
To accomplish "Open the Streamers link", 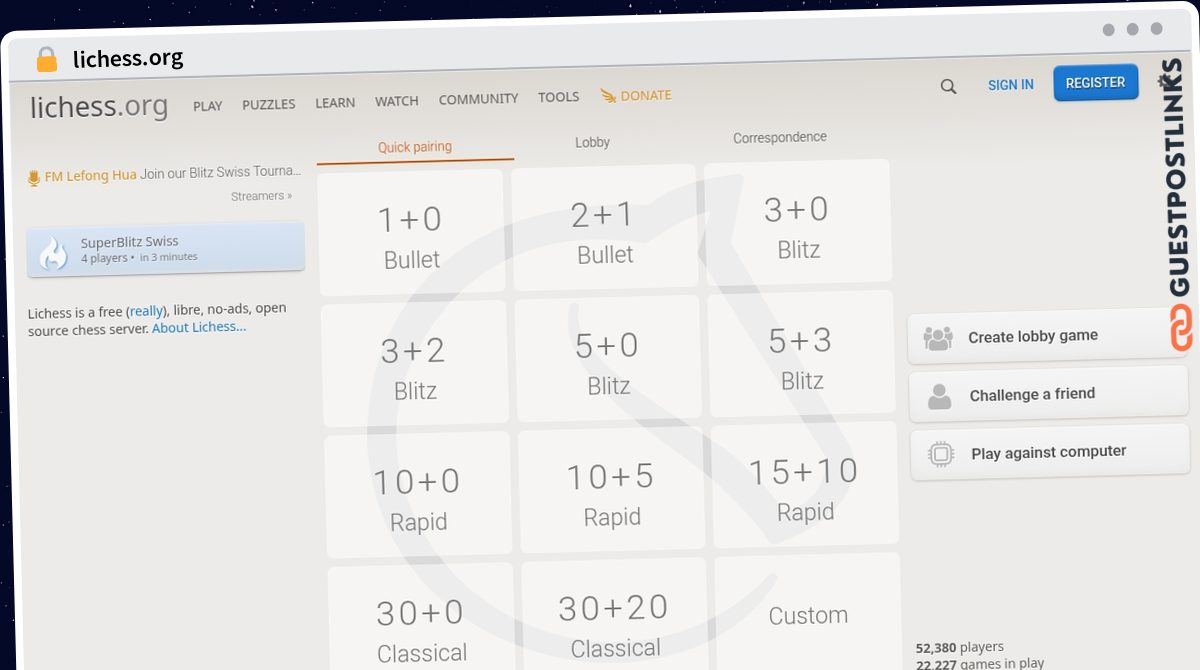I will tap(262, 196).
